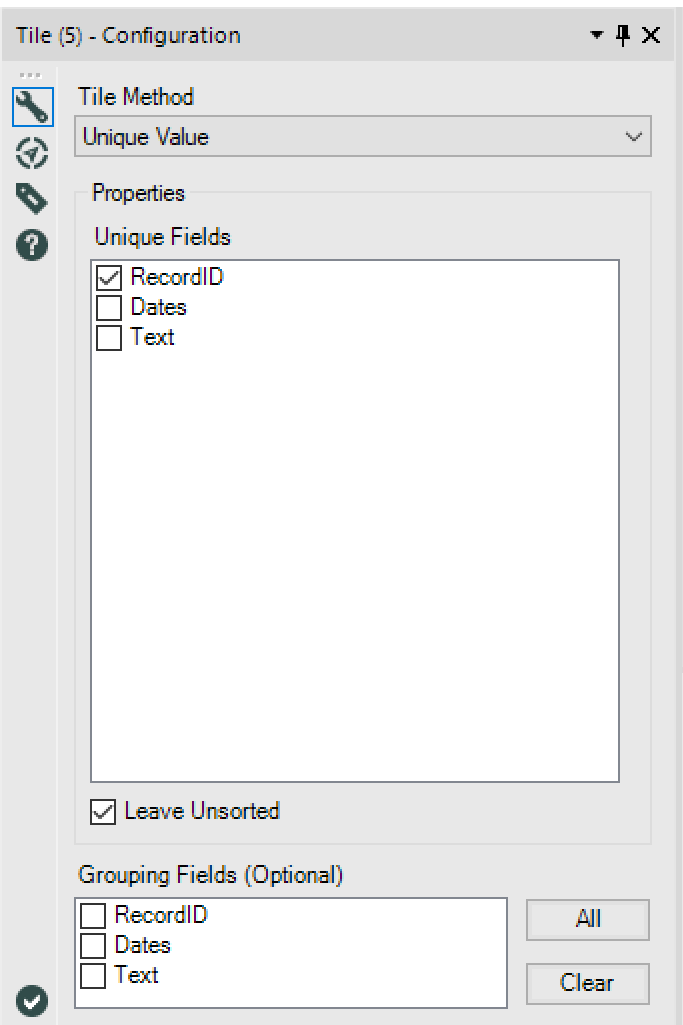Click the All button for grouping fields
This screenshot has height=1025, width=683.
[587, 920]
